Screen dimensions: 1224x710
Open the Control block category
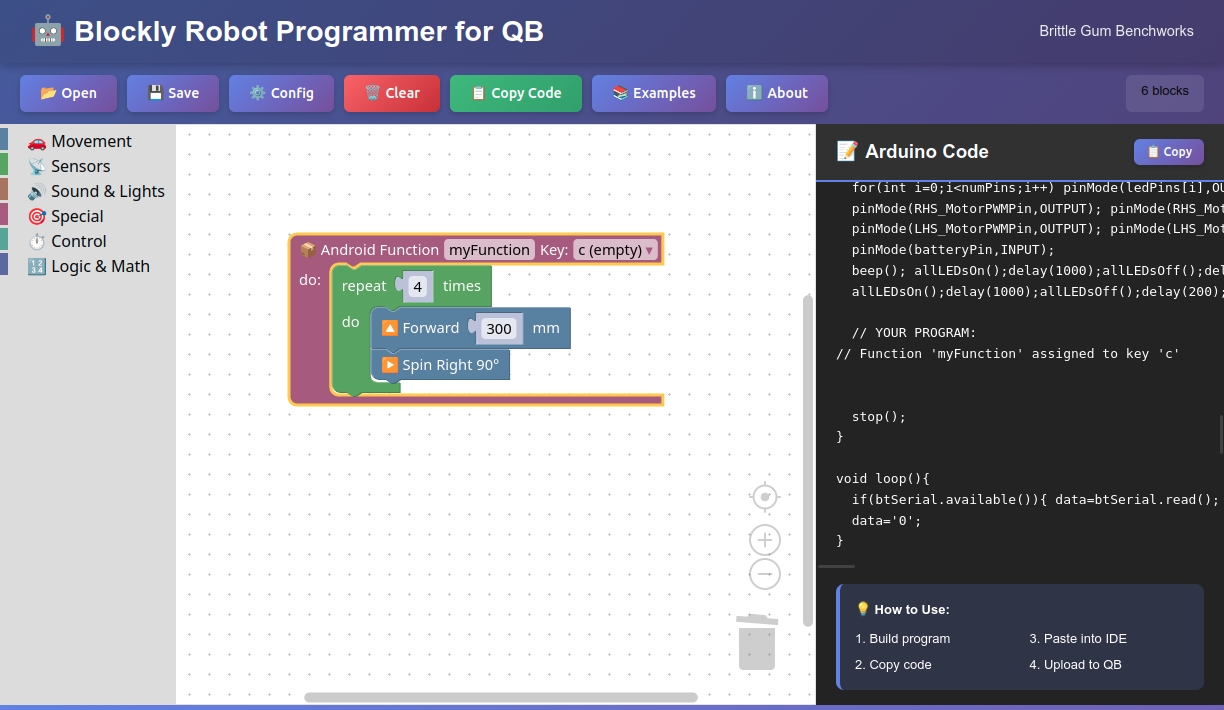pyautogui.click(x=88, y=241)
